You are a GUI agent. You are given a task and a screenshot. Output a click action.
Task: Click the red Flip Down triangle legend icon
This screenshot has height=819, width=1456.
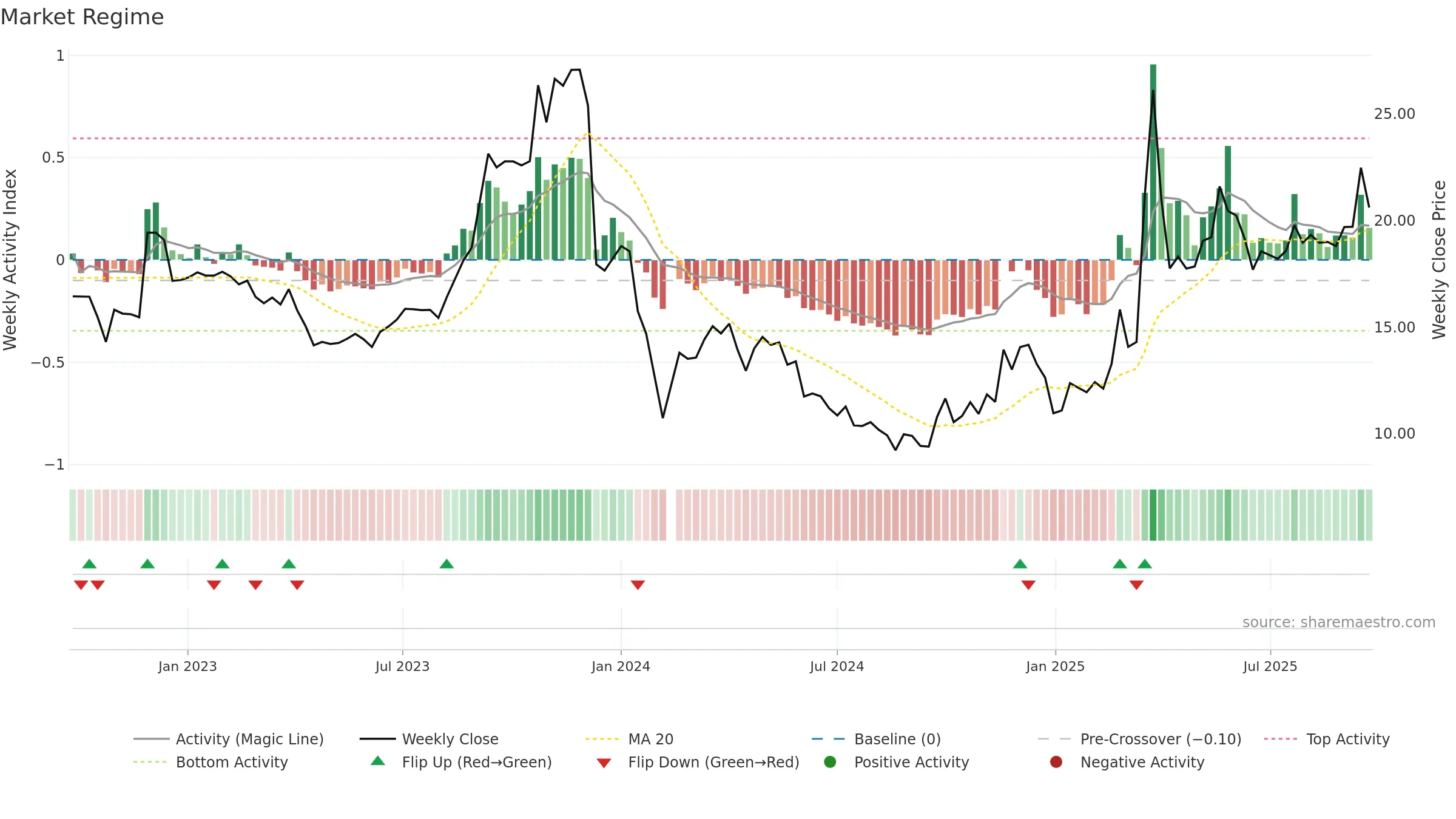604,763
